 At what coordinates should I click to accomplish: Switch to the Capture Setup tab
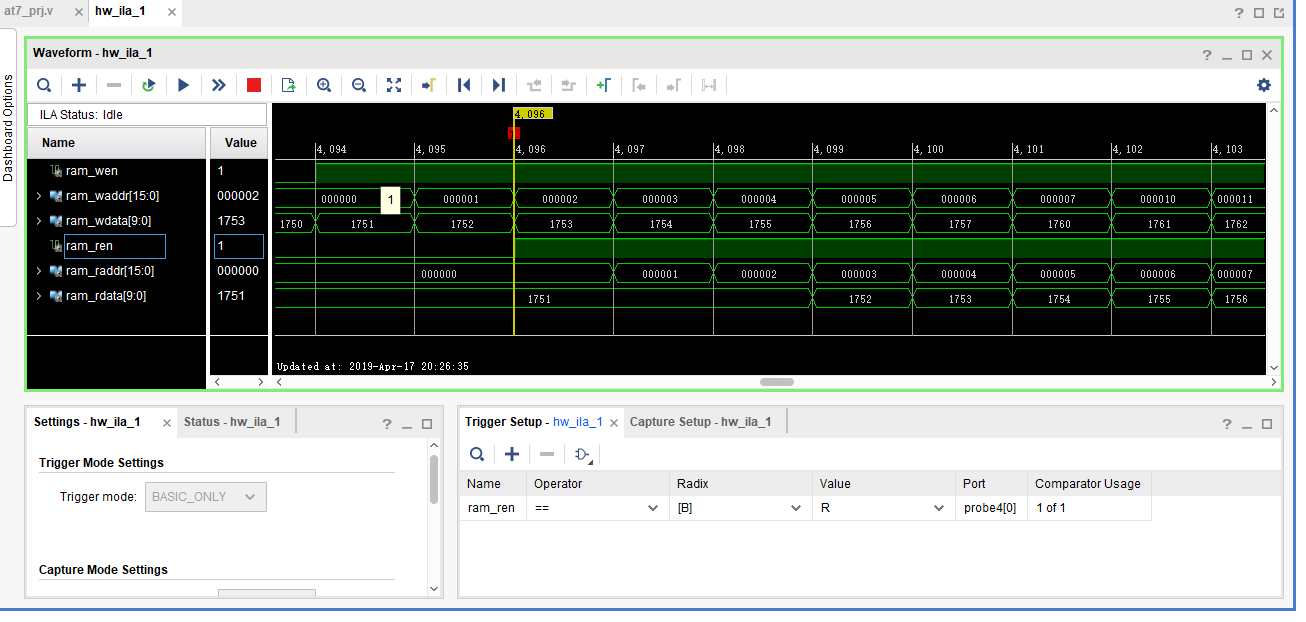click(700, 422)
